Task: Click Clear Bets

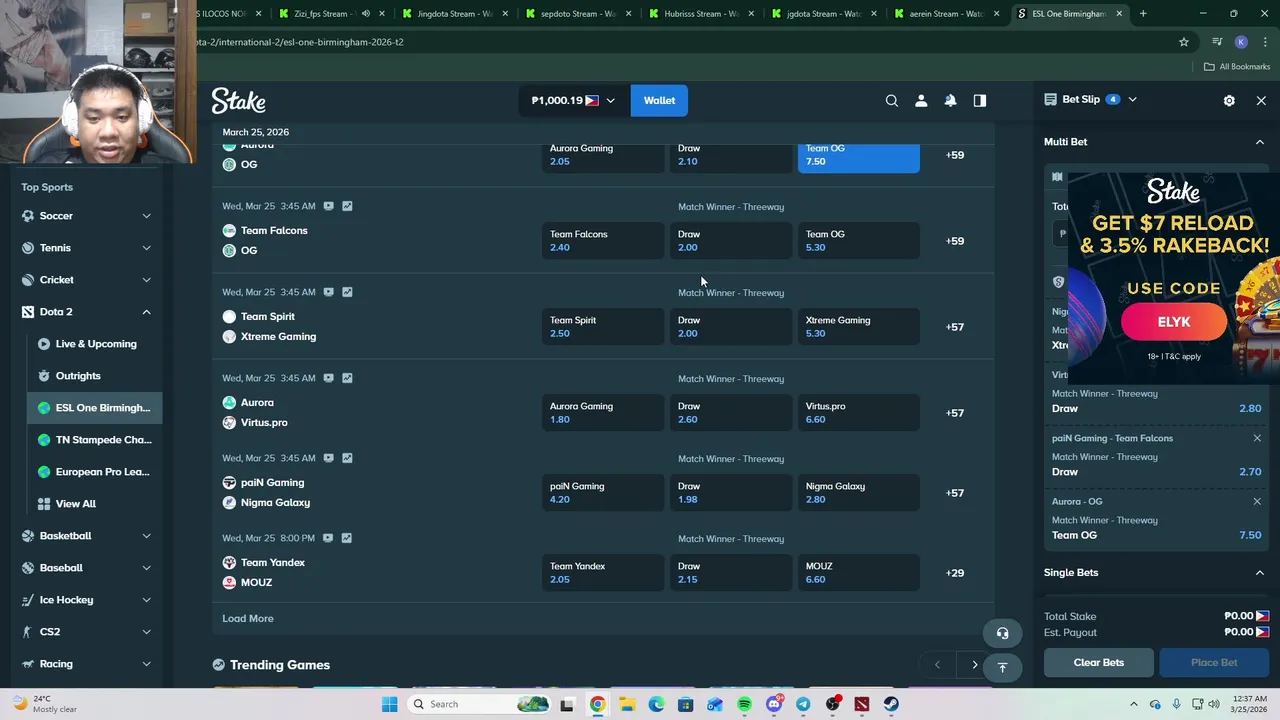Action: pos(1099,662)
